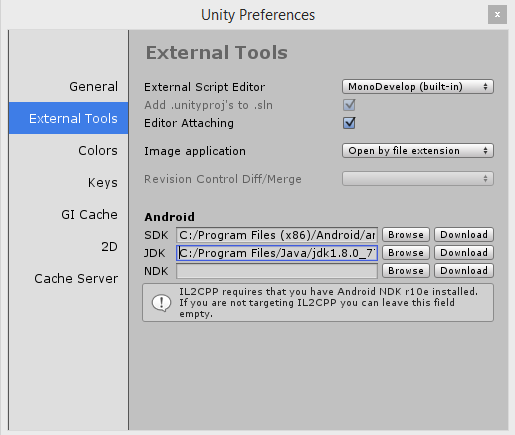Click the External Tools heading text

217,53
